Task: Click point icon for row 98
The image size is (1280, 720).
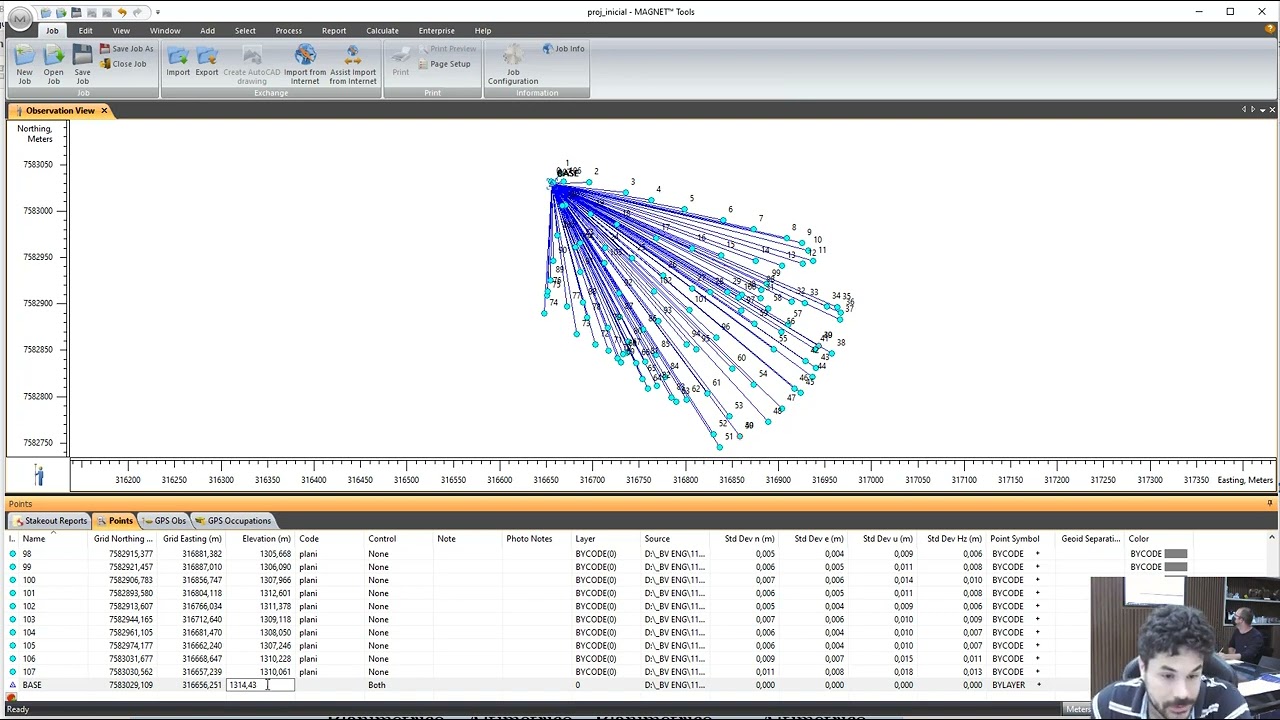Action: point(13,554)
